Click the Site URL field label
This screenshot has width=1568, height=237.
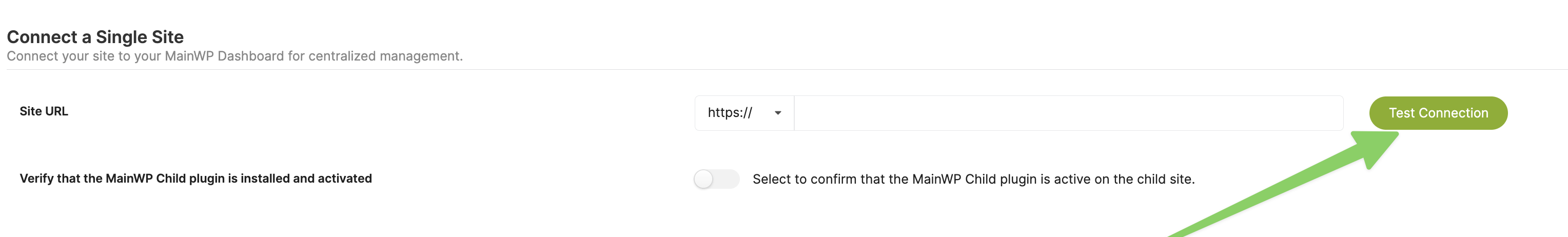[44, 111]
